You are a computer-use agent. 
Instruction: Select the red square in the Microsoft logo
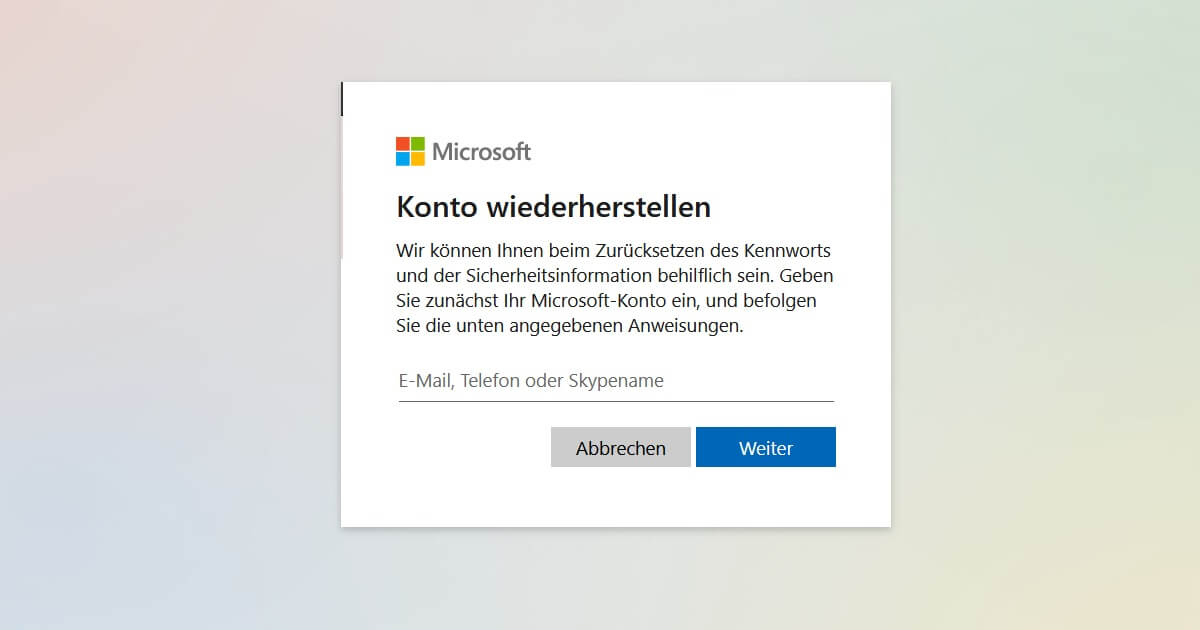[404, 144]
